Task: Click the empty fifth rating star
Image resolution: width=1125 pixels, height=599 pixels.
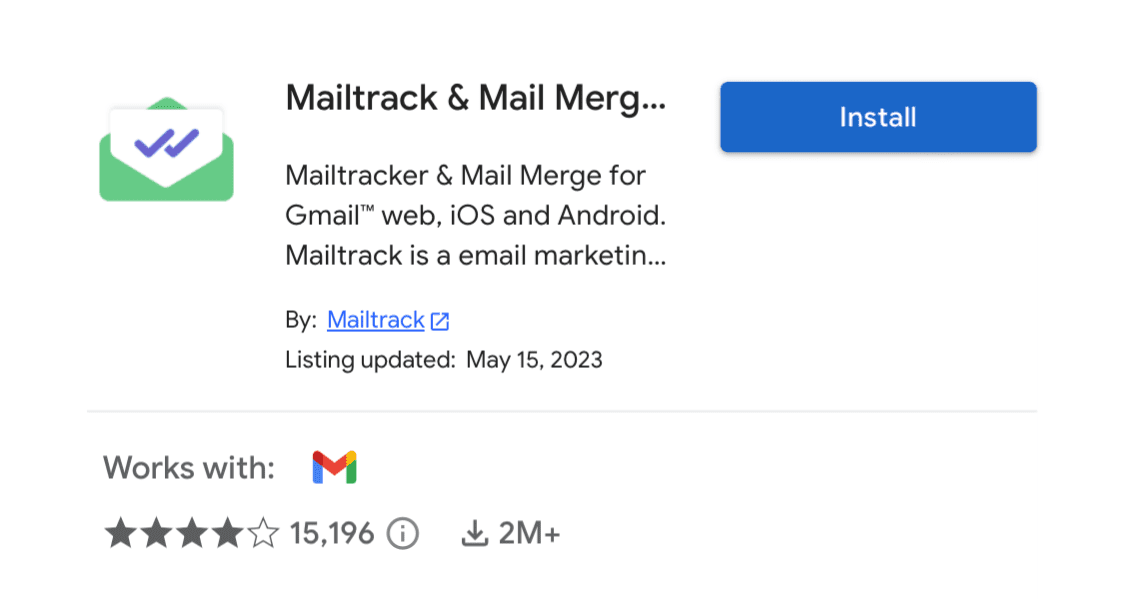Action: click(262, 534)
